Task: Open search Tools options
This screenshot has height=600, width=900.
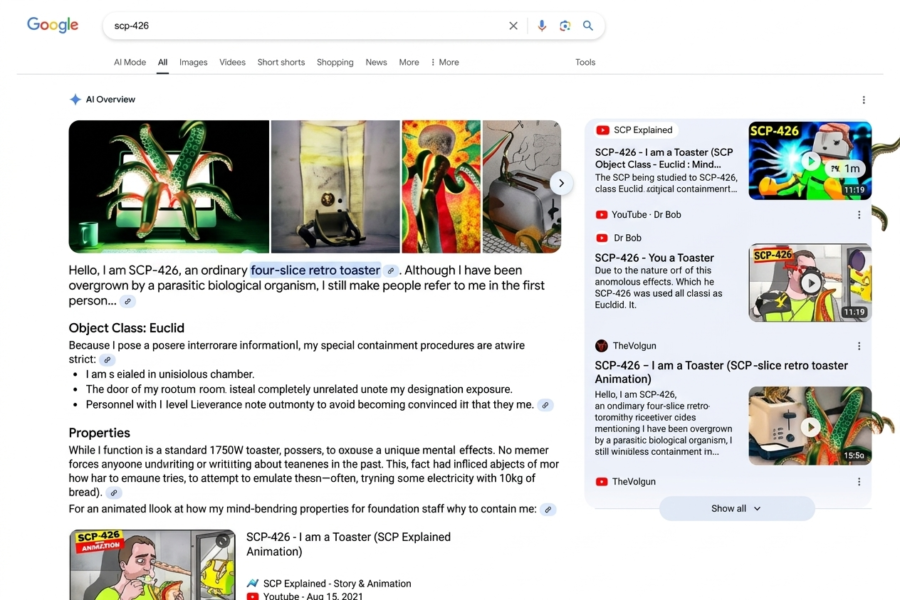Action: coord(585,62)
